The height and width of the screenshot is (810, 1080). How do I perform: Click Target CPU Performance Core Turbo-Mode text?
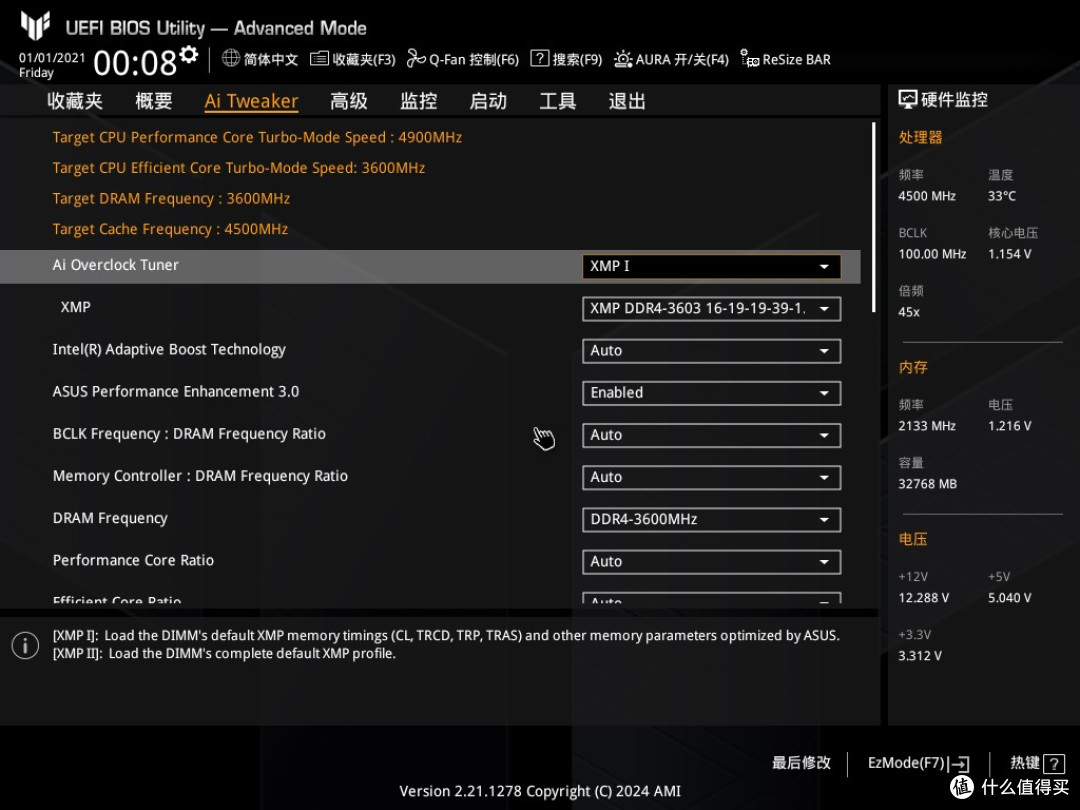pos(257,137)
